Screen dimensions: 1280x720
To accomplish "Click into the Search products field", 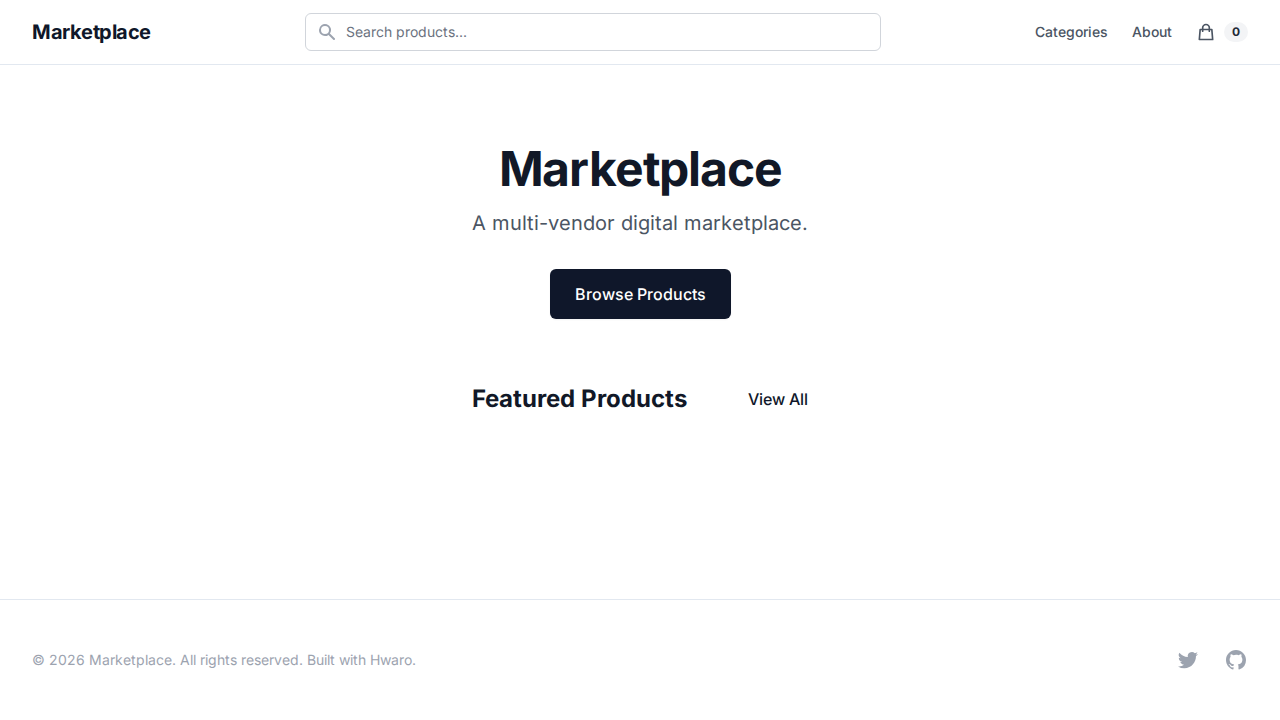I will [592, 32].
